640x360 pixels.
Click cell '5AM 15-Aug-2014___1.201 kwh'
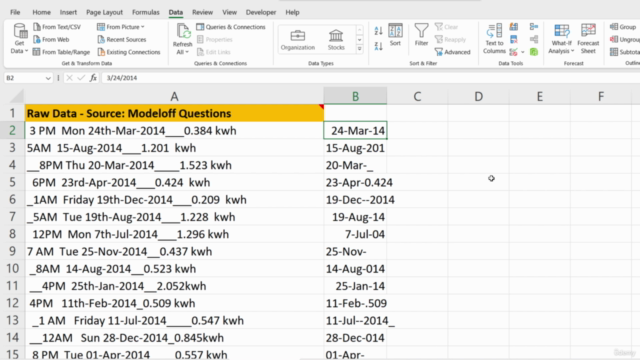(x=174, y=148)
